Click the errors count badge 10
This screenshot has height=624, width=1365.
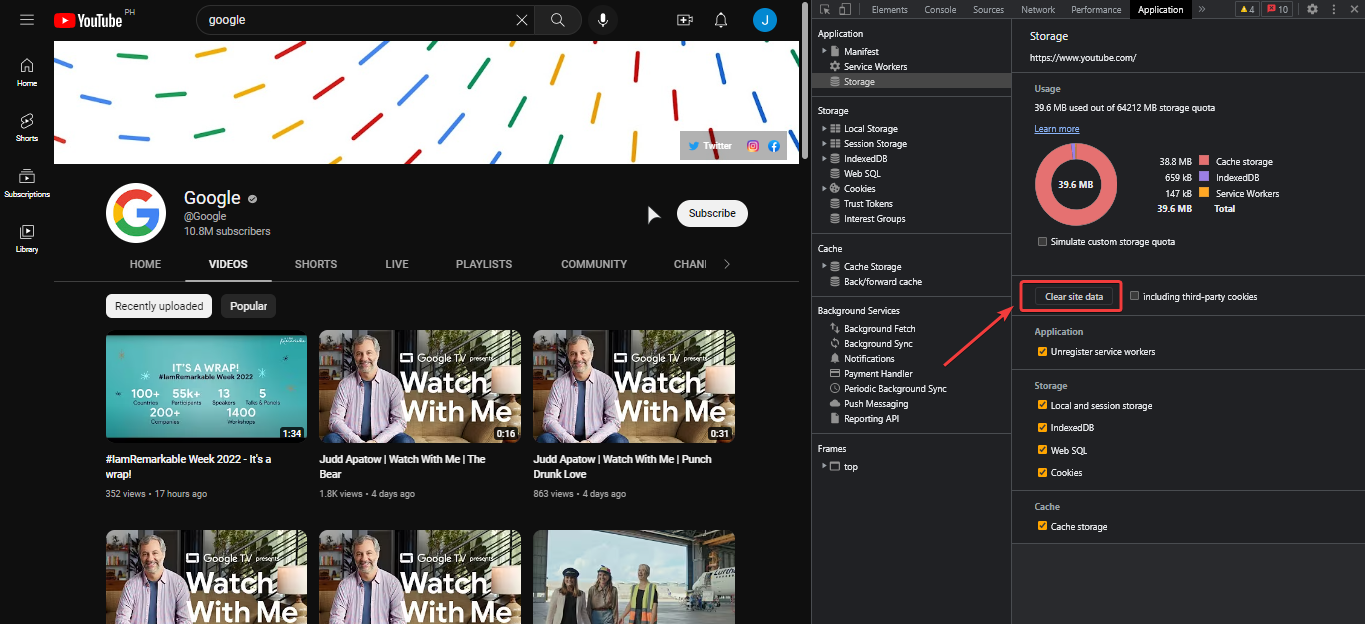(x=1277, y=9)
